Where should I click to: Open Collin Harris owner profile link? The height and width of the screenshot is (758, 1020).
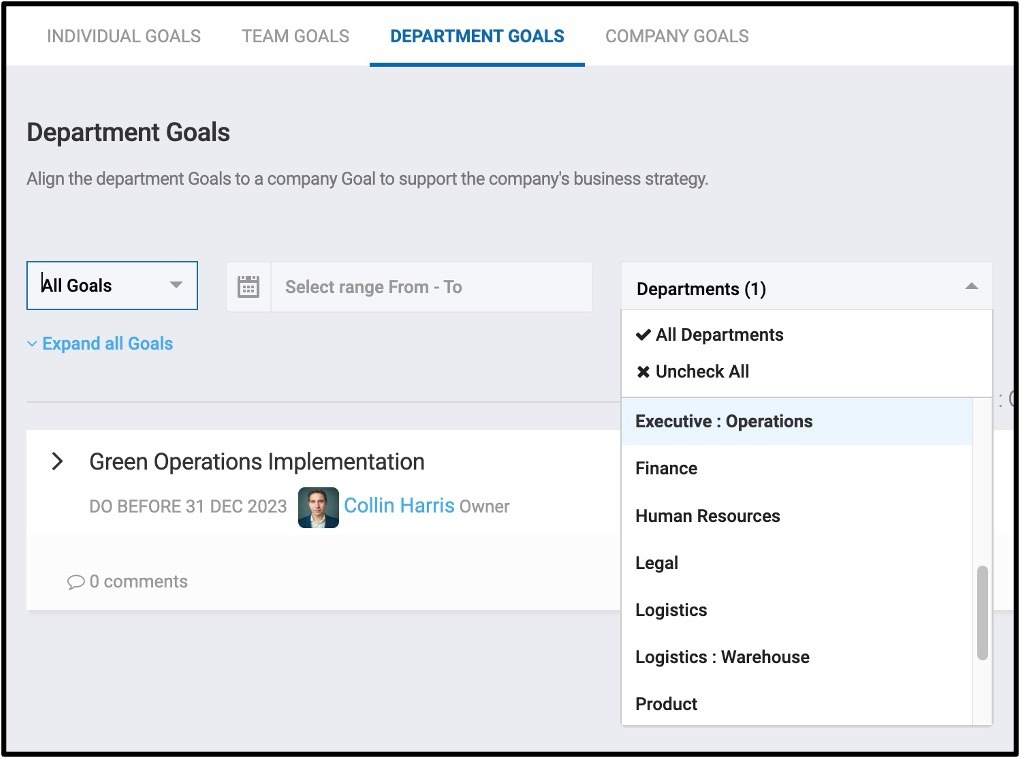399,506
